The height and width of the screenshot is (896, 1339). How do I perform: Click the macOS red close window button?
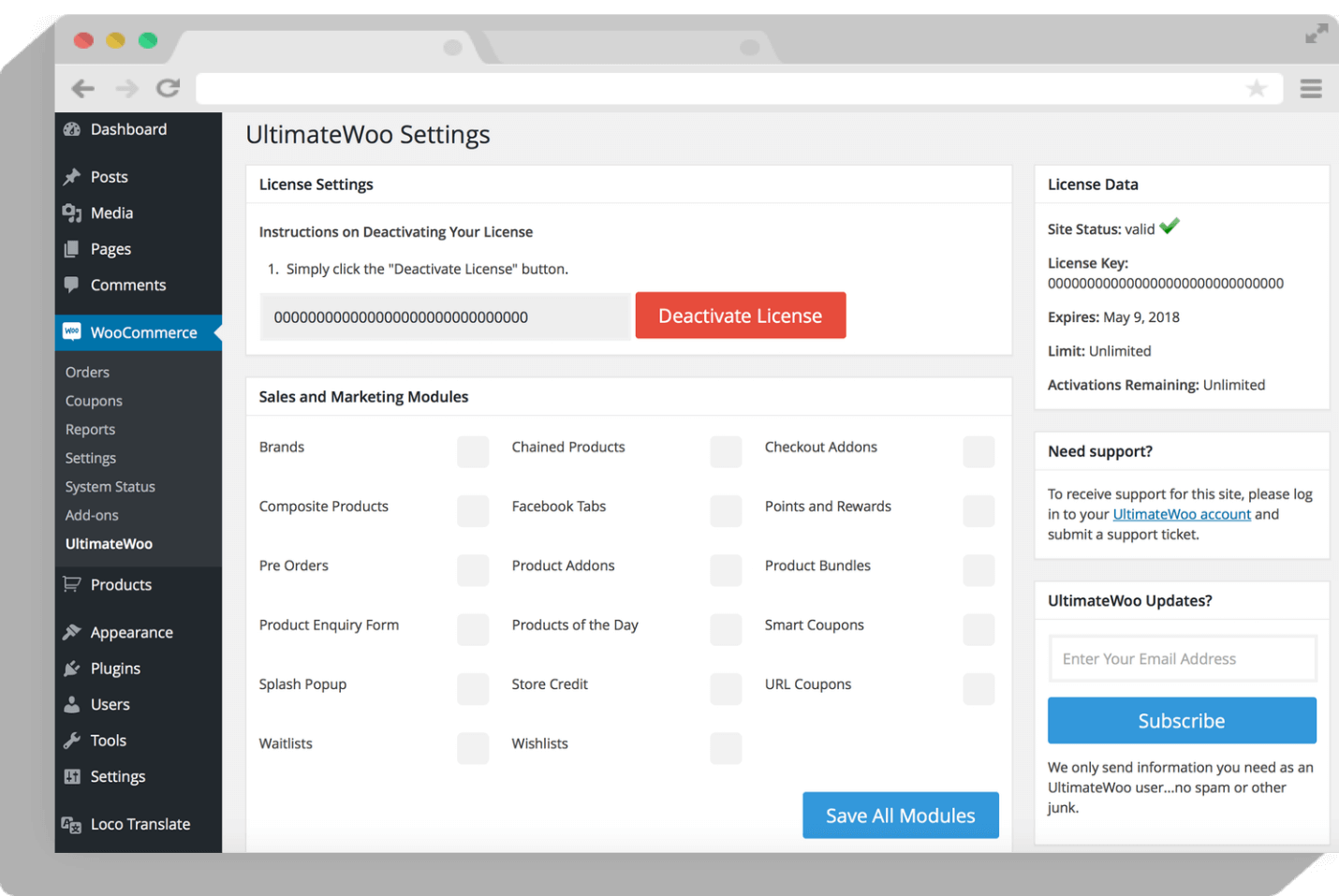point(84,40)
